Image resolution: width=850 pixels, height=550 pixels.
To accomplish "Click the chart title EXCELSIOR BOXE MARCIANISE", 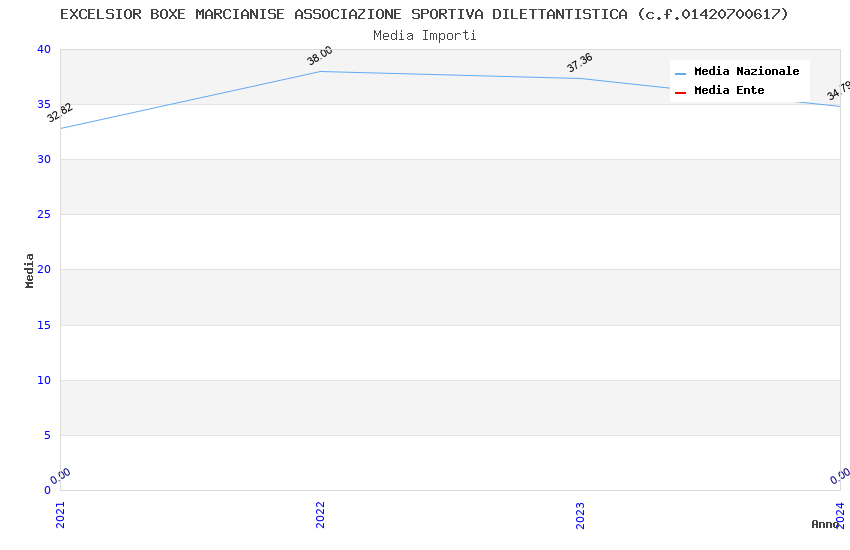I will coord(424,14).
